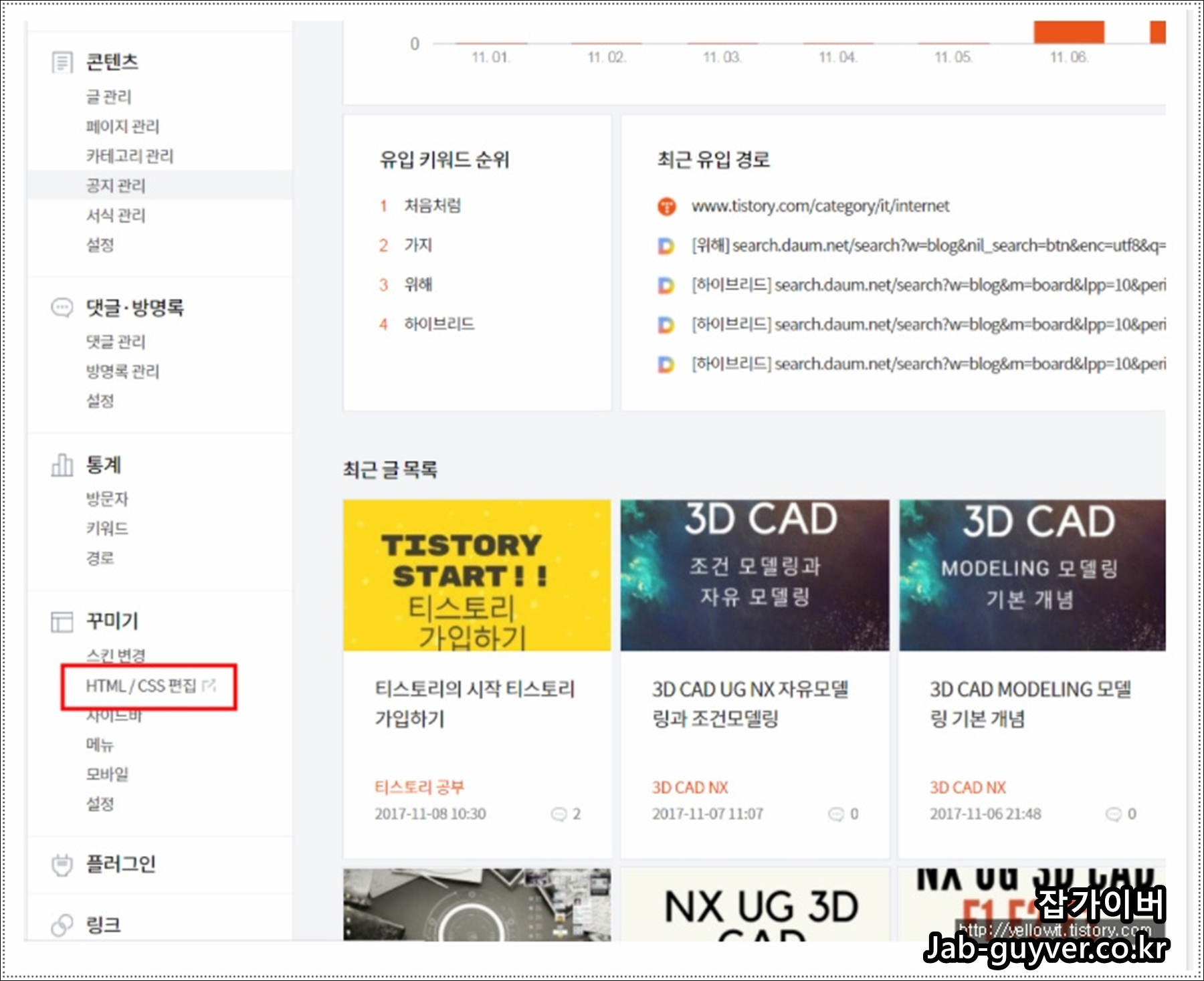Click the external-link icon beside HTML/CSS 편집
1204x981 pixels.
pos(209,685)
